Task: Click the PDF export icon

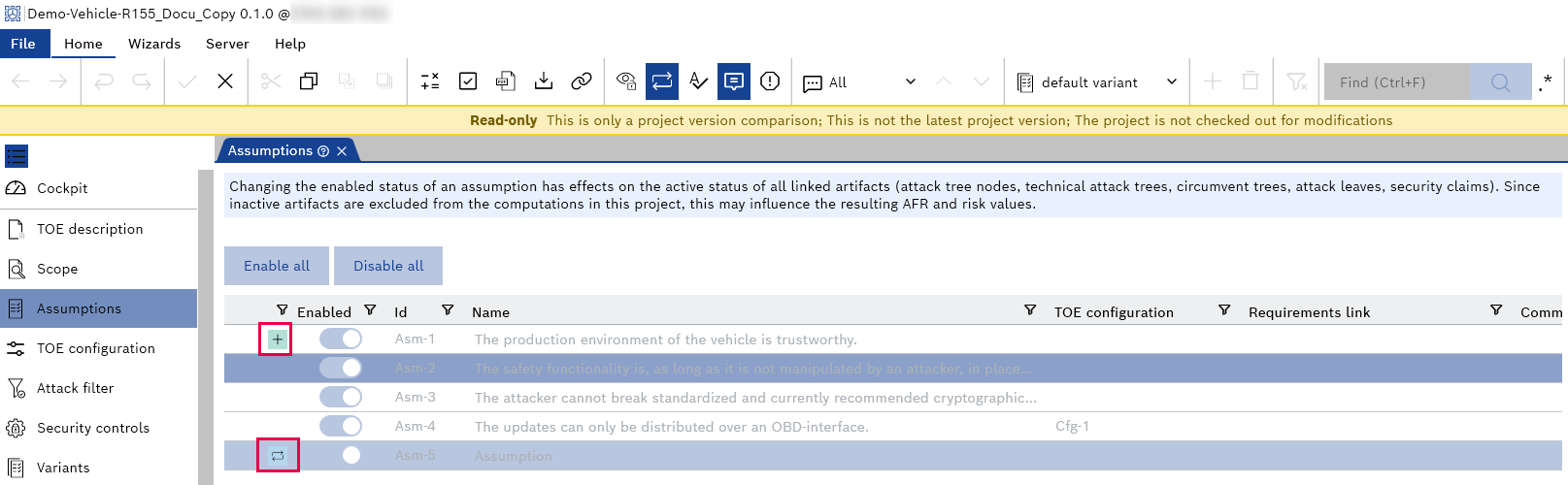Action: pyautogui.click(x=505, y=81)
